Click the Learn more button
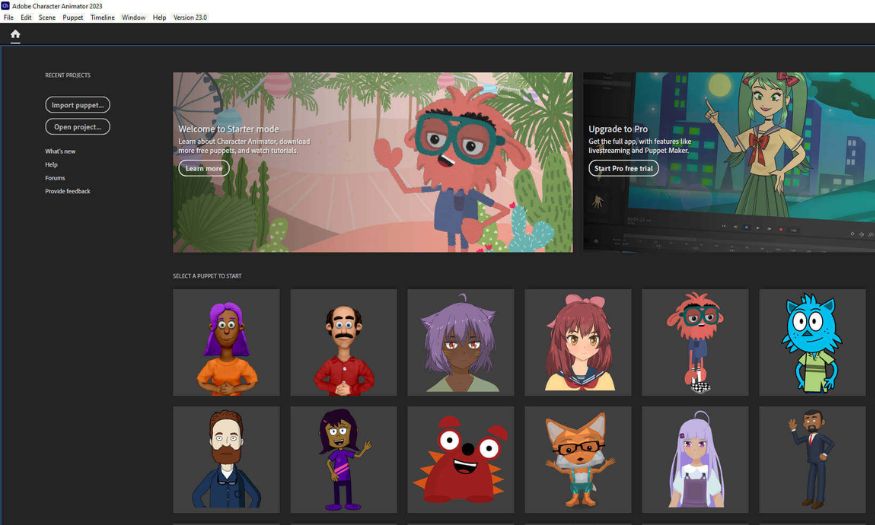The height and width of the screenshot is (525, 875). [204, 168]
